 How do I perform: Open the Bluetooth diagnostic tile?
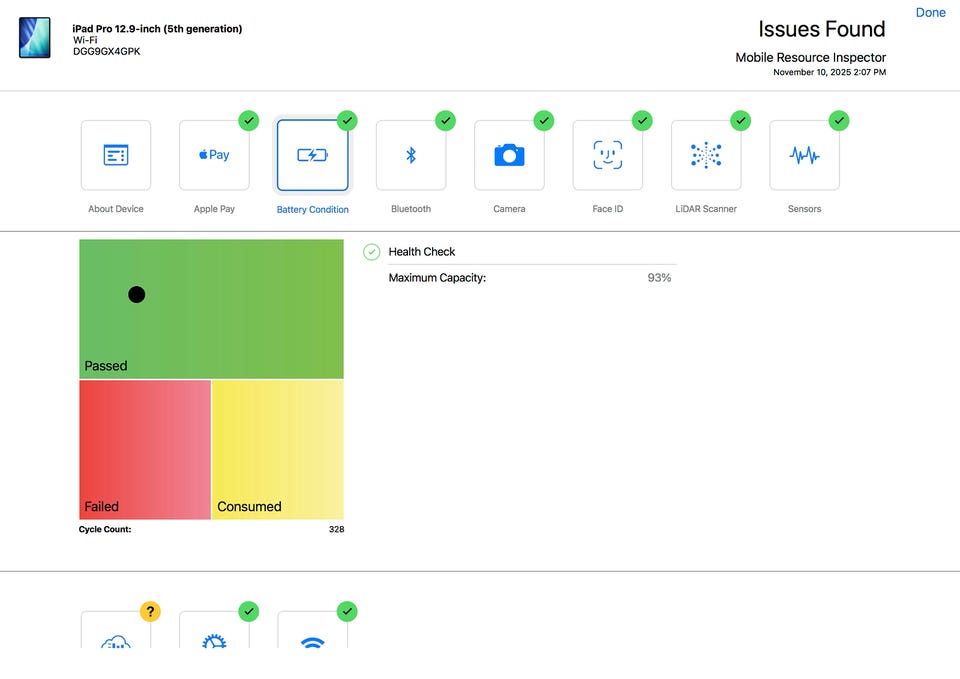[411, 156]
